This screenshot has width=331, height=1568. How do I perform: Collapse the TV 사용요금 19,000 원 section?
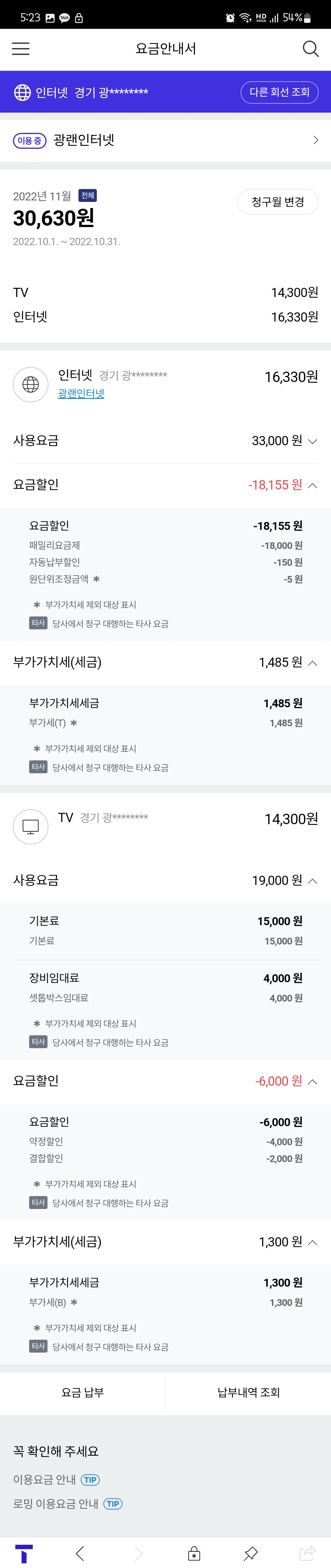pos(312,881)
